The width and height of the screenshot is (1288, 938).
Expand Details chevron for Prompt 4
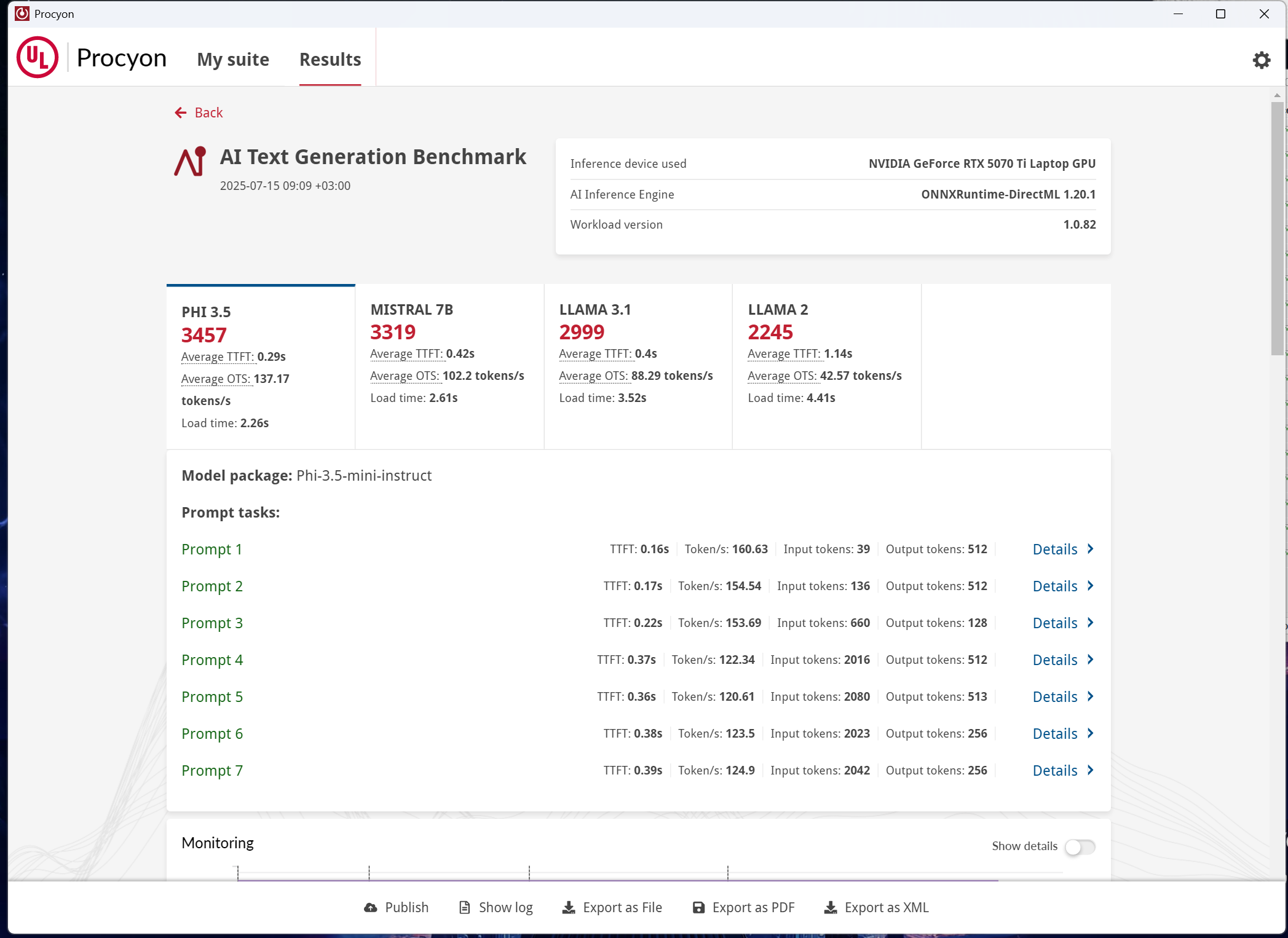[x=1091, y=660]
